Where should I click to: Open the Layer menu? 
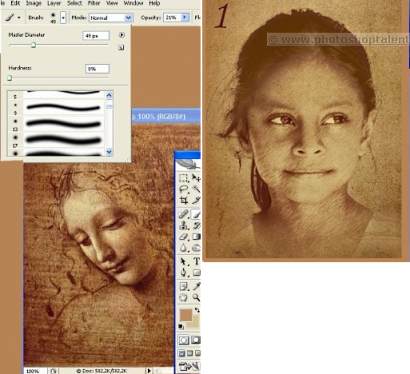[54, 3]
